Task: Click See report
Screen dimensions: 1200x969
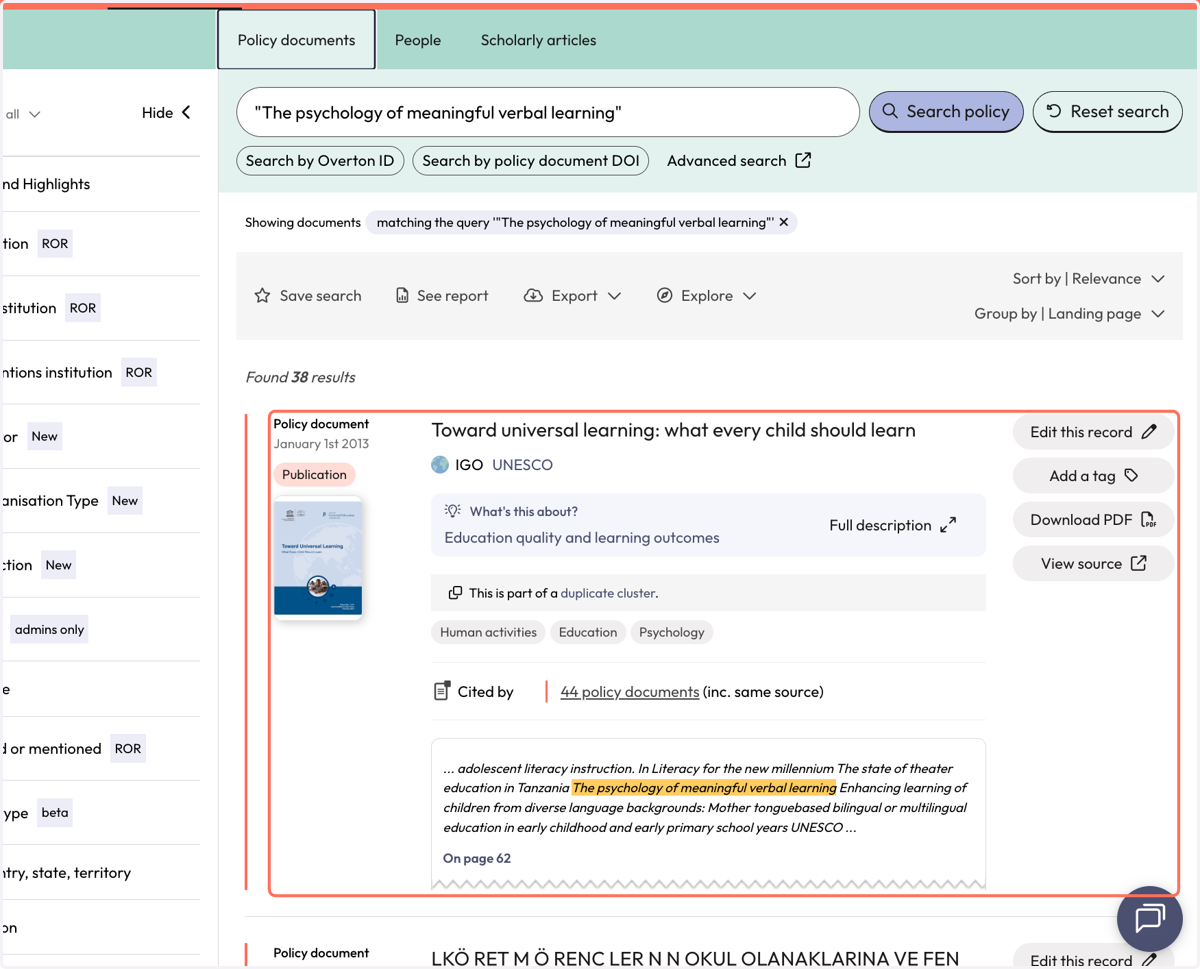Action: 442,295
